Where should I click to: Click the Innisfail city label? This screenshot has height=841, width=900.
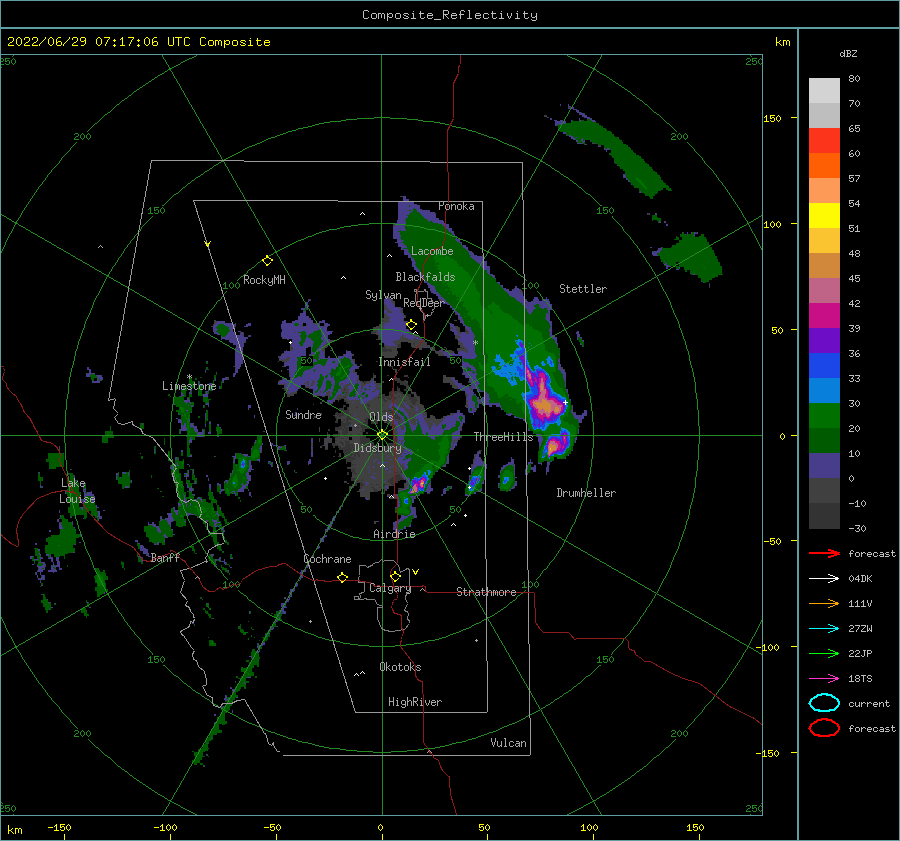tap(405, 362)
